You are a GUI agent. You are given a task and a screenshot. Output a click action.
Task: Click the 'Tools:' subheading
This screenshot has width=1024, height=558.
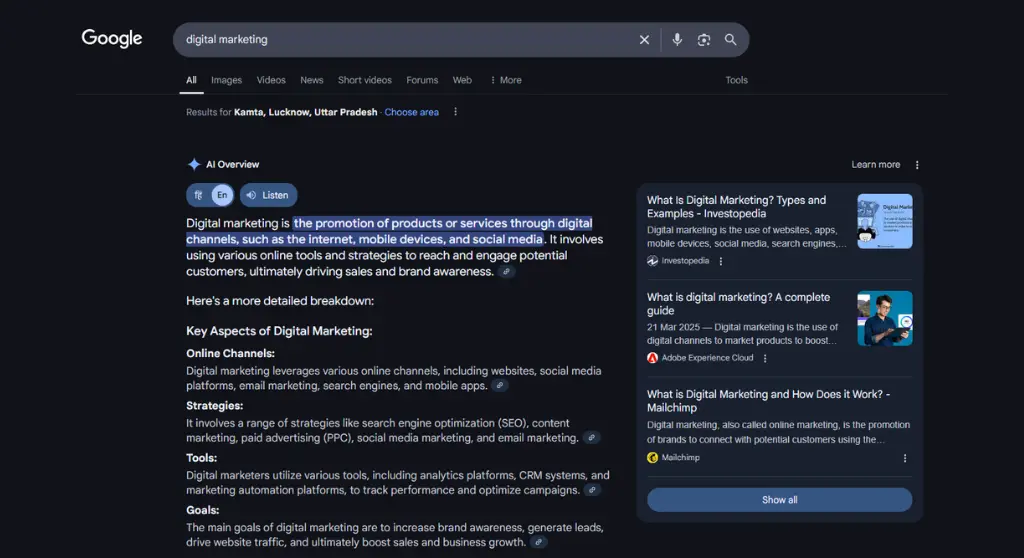coord(201,458)
